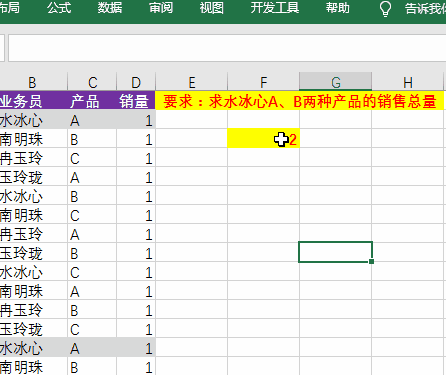Select 冉玉玲 in the third data row

[33, 158]
